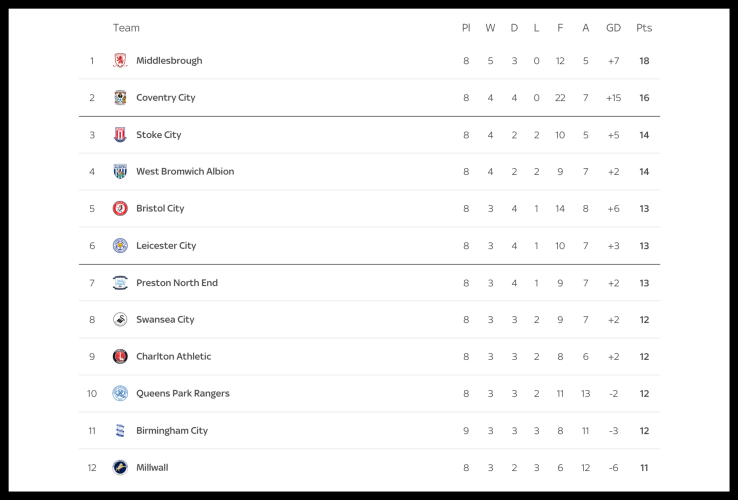Screen dimensions: 738x500
Task: Click the GD column header
Action: click(613, 28)
